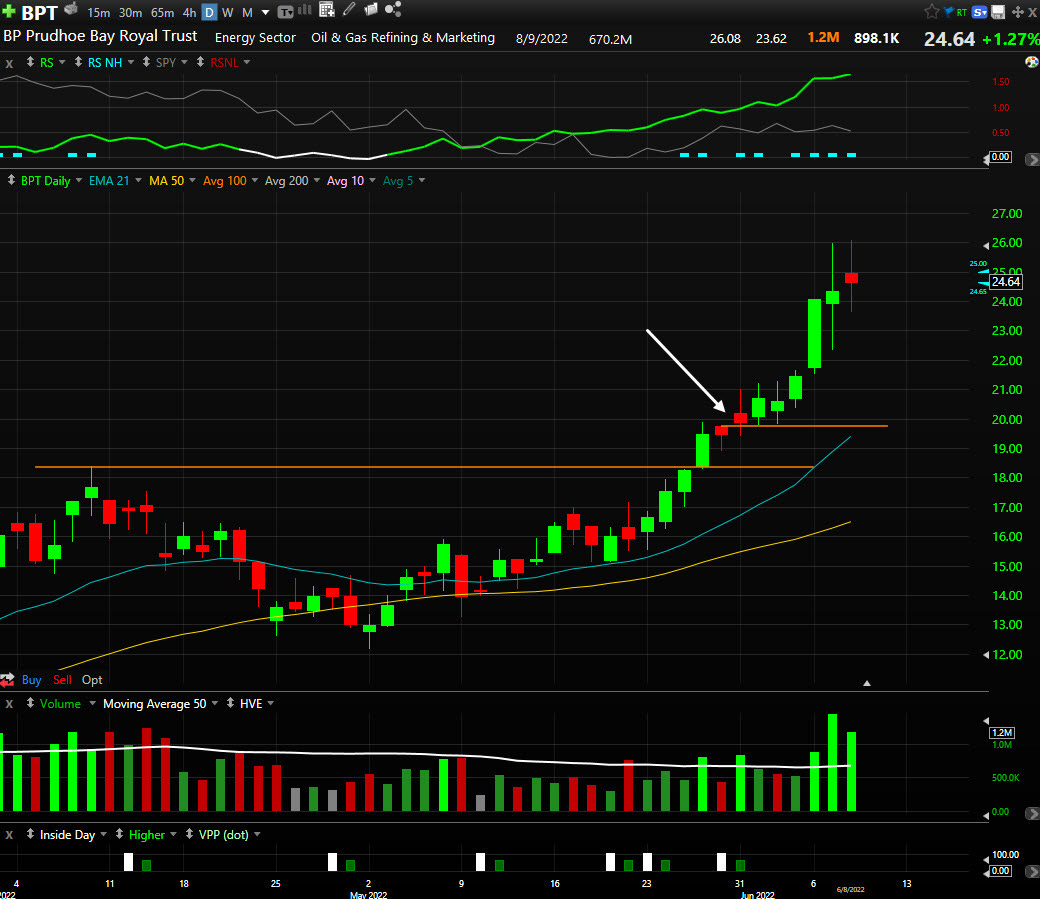This screenshot has height=899, width=1040.
Task: Switch to 30m timeframe
Action: tap(130, 13)
